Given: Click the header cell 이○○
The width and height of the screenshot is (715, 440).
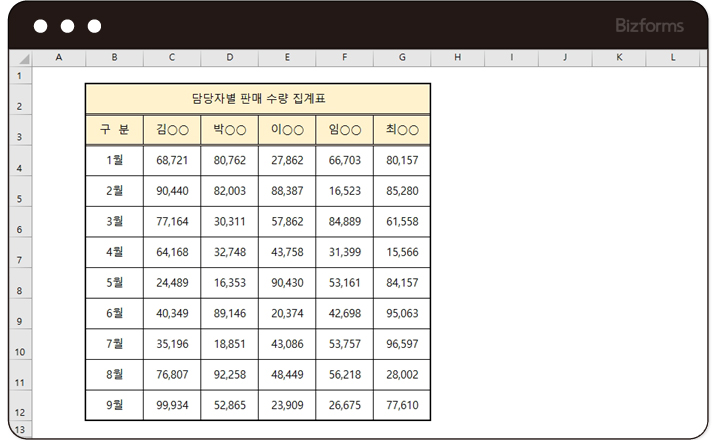Looking at the screenshot, I should point(287,130).
